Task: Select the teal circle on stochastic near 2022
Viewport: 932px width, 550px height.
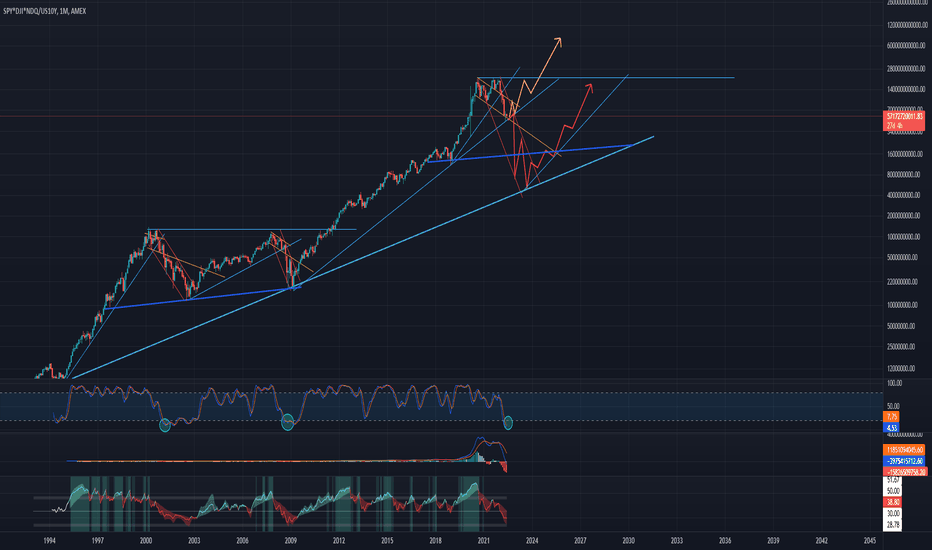Action: 508,423
